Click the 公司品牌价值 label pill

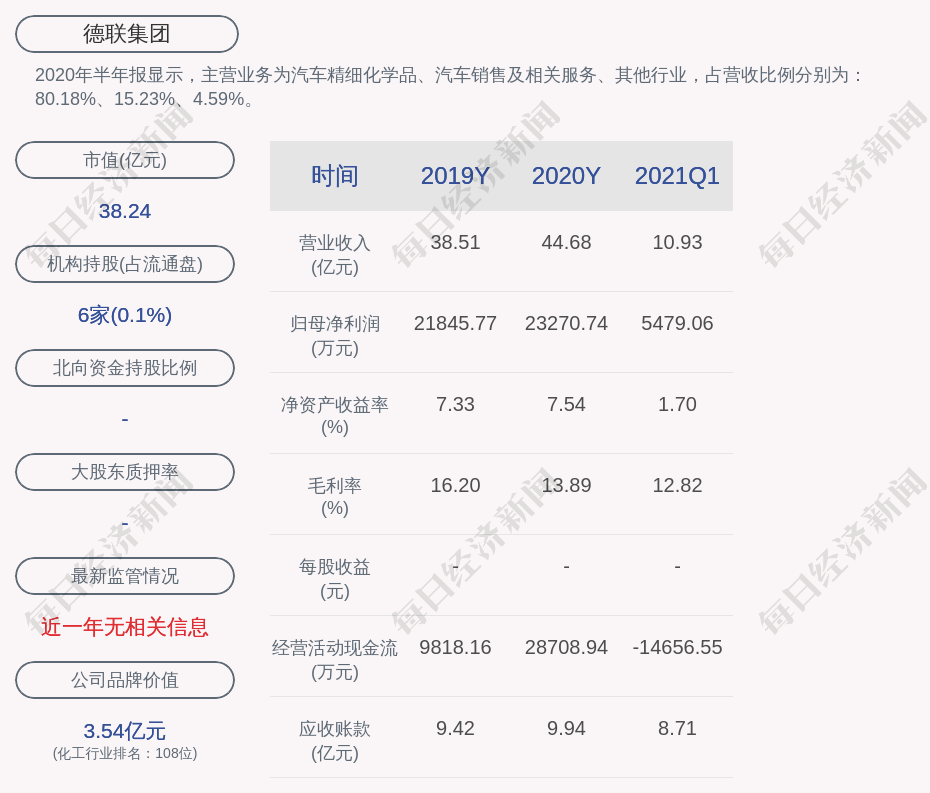125,680
